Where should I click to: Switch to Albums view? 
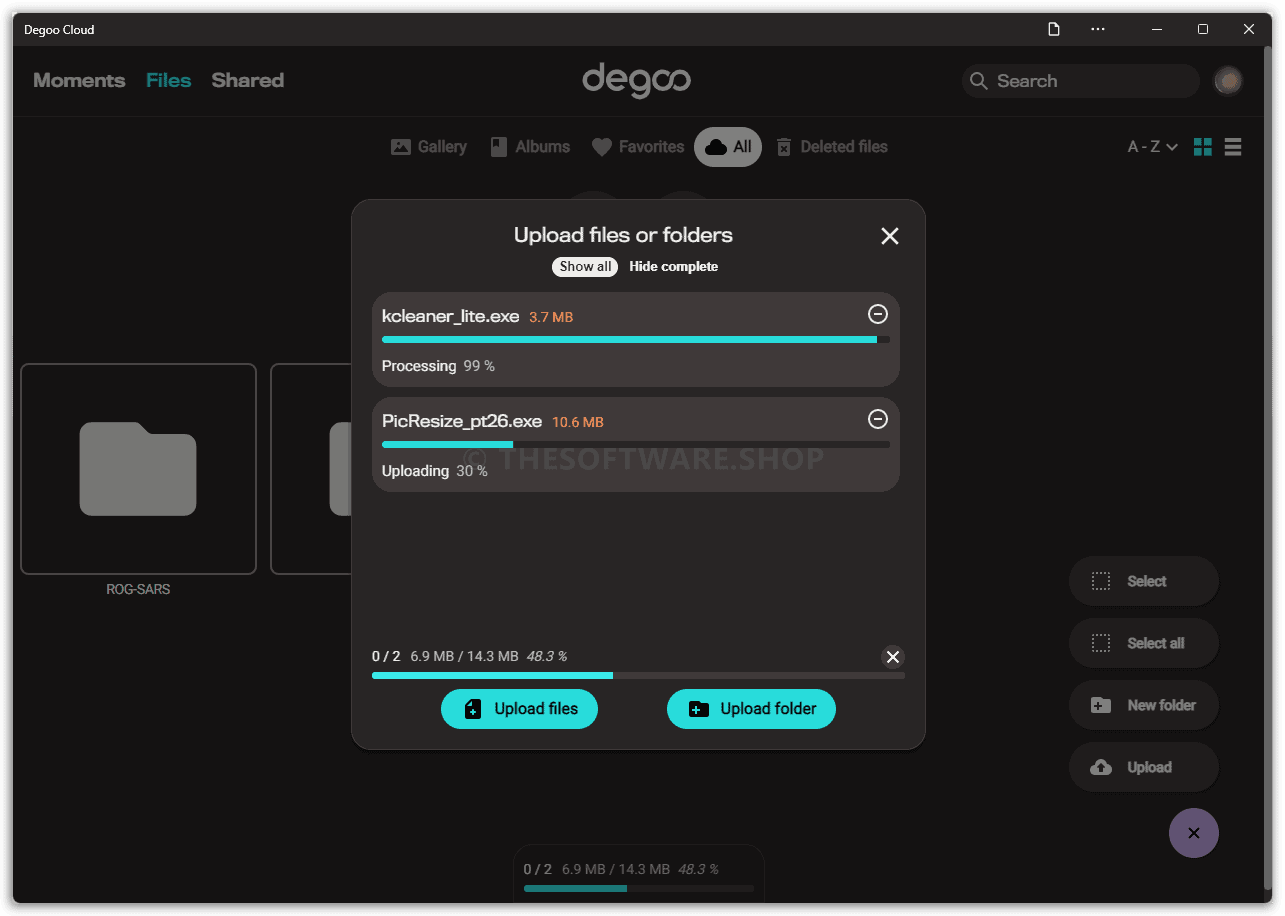click(x=529, y=147)
